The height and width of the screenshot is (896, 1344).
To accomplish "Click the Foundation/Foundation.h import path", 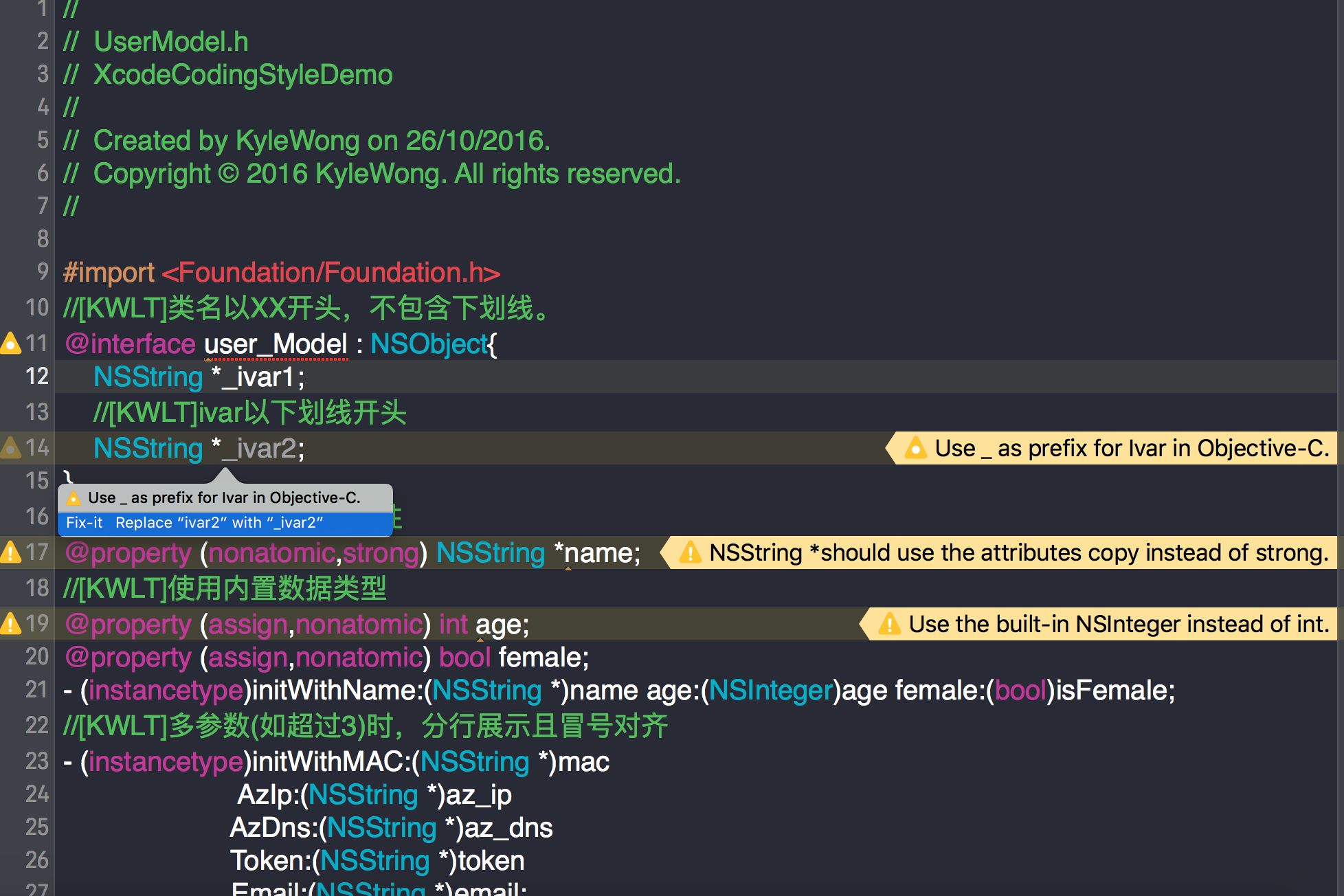I will coord(331,273).
